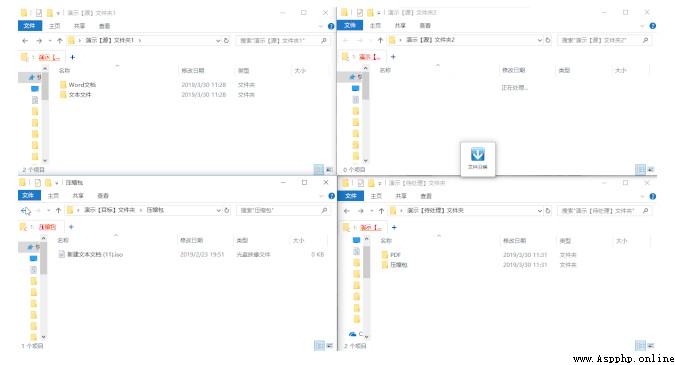
Task: Add new tab in bottom-right window
Action: tap(394, 227)
